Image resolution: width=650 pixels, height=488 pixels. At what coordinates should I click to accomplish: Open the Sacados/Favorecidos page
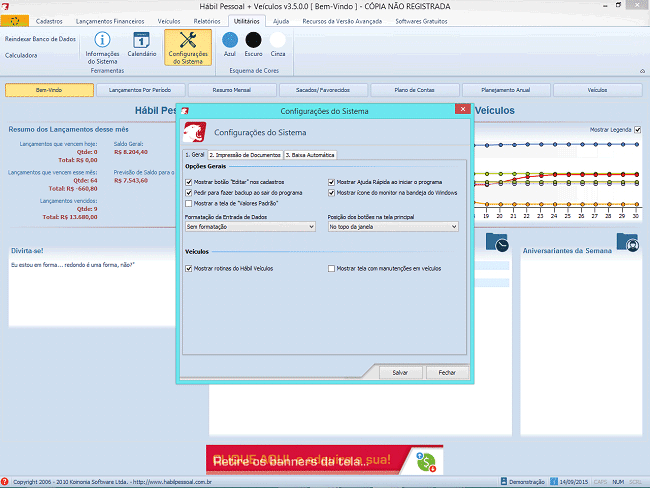point(323,90)
